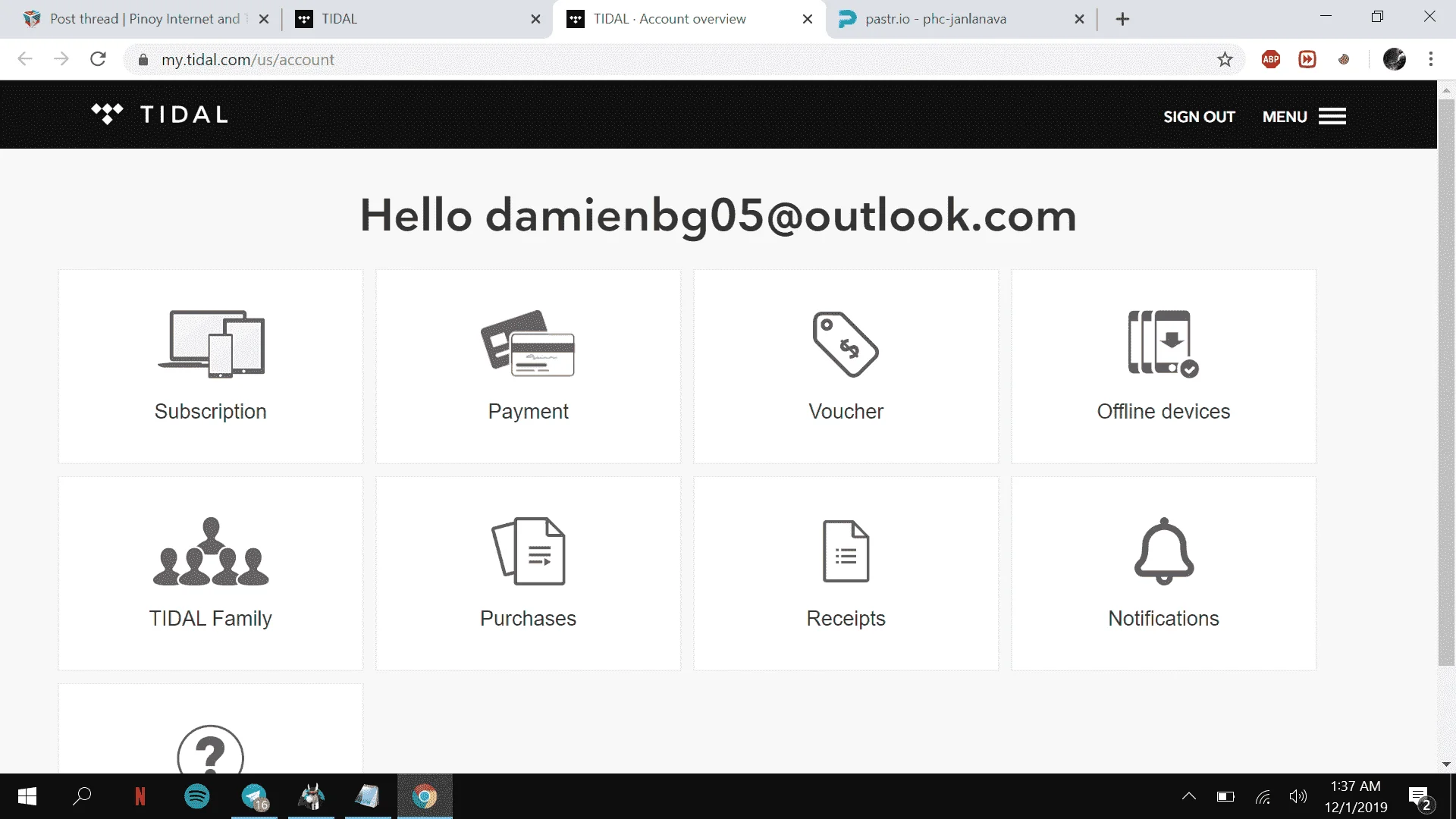Click the taskbar clock and date
Screen dimensions: 1456x819
coord(1356,796)
